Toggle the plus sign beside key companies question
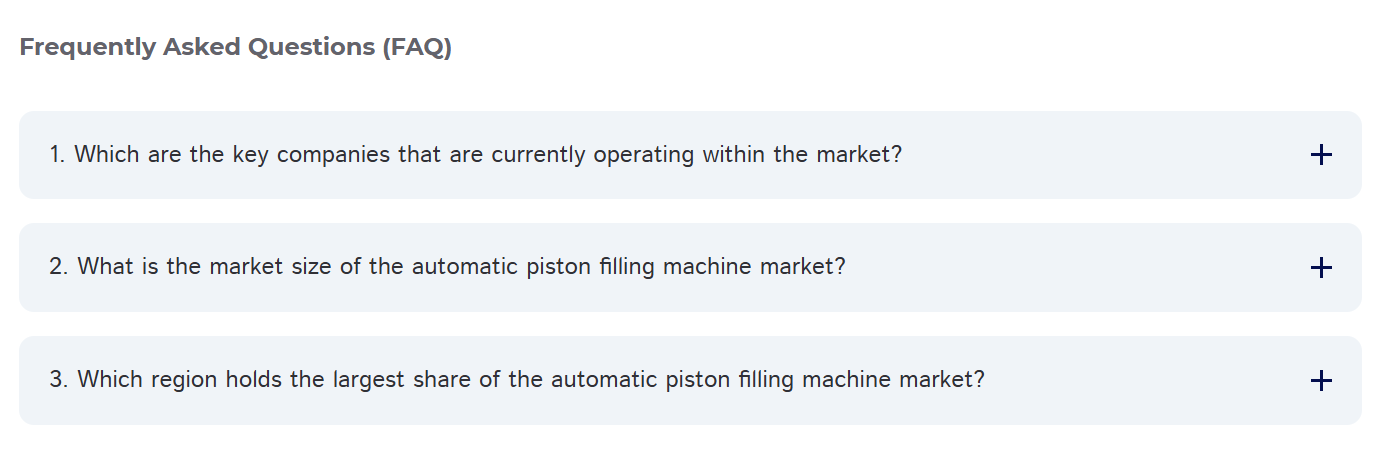This screenshot has height=459, width=1393. click(x=1320, y=155)
